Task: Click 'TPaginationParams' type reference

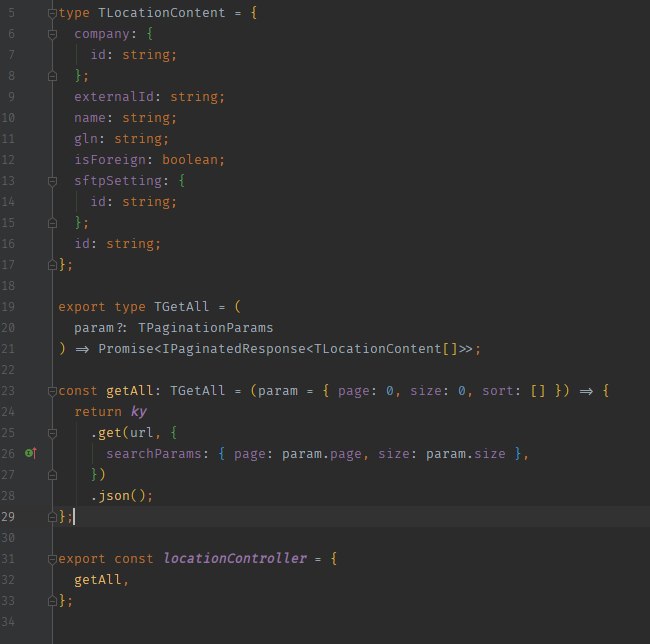Action: click(x=206, y=328)
